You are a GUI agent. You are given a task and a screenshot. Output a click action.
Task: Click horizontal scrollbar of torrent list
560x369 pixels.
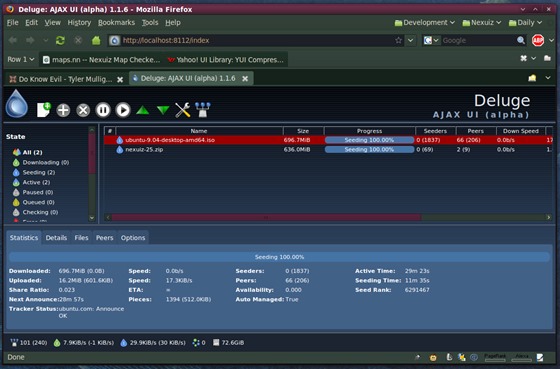266,217
